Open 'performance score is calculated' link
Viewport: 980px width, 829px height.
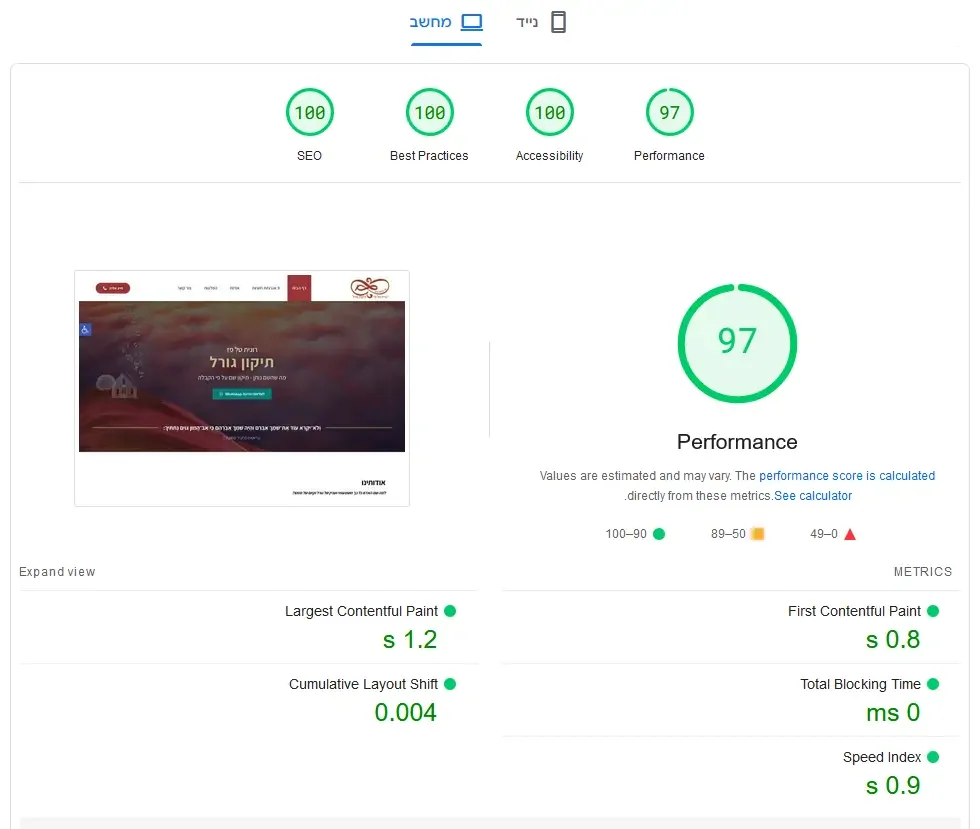click(847, 476)
